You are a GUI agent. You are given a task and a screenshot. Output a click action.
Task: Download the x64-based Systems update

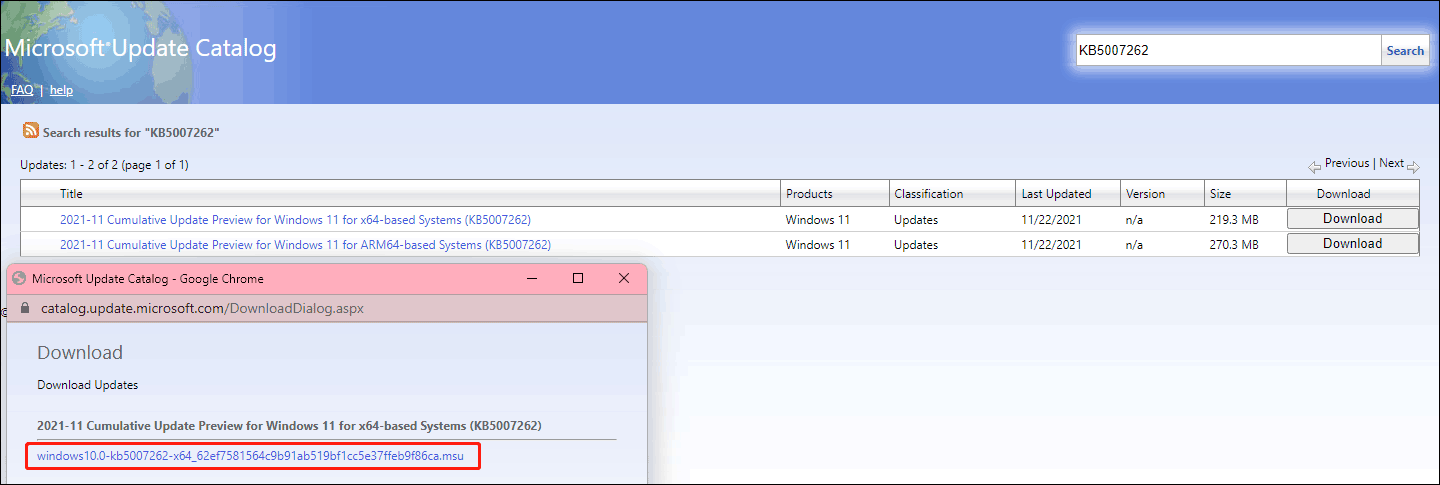click(x=1352, y=219)
